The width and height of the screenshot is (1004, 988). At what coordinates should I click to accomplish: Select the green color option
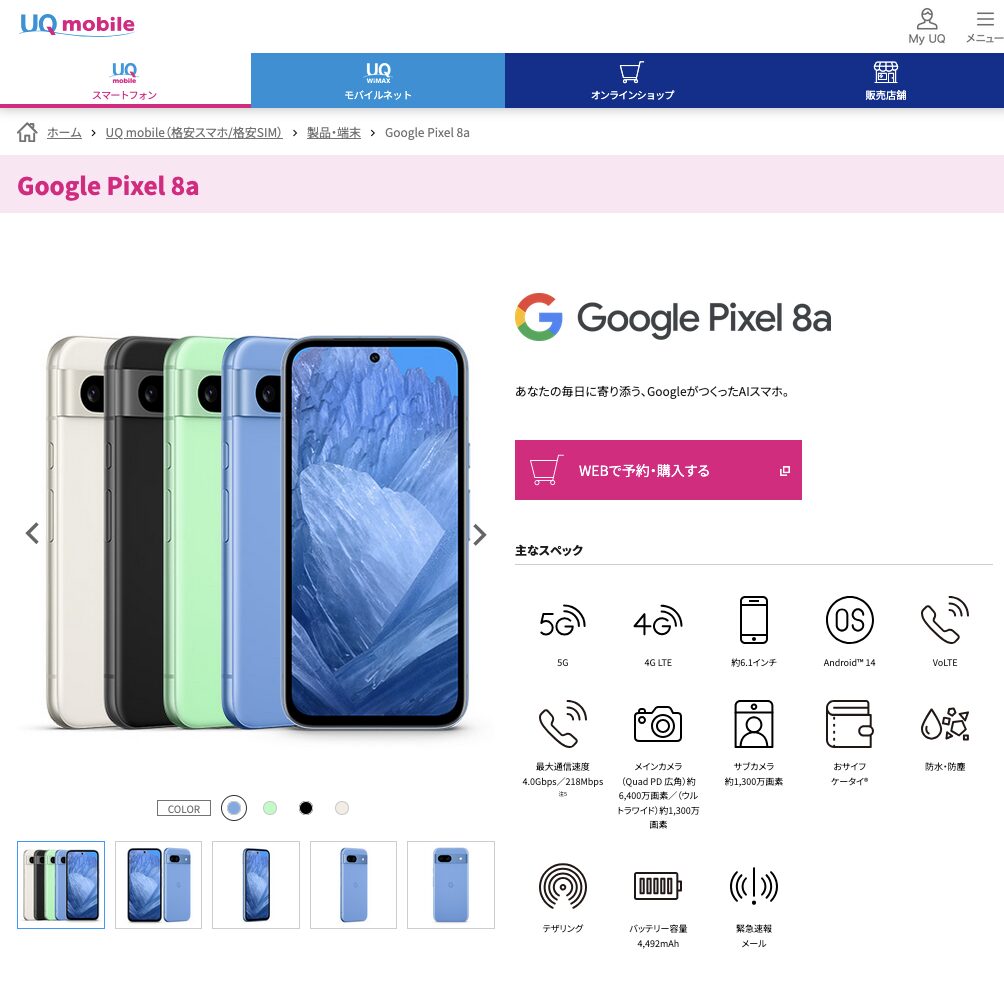tap(270, 808)
